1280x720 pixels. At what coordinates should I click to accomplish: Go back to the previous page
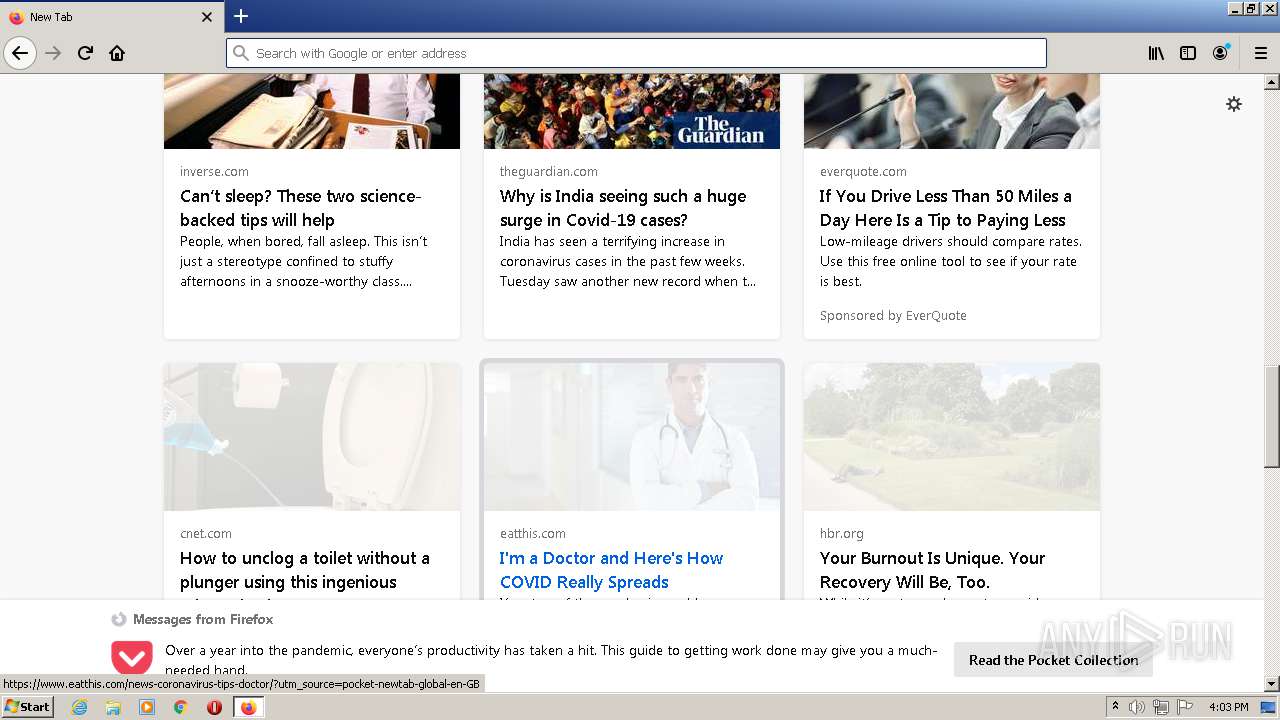(20, 53)
